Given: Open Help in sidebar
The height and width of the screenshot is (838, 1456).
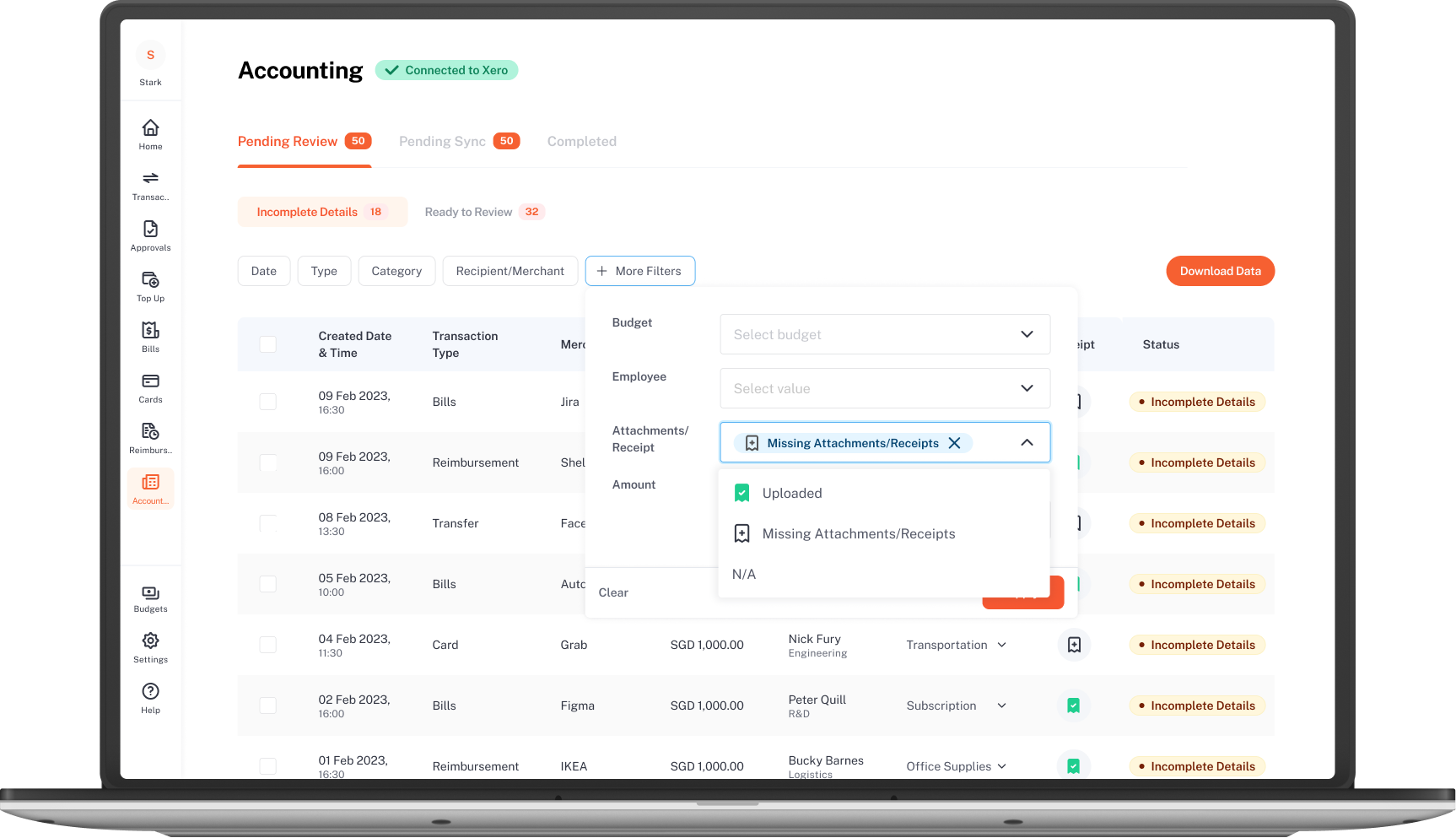Looking at the screenshot, I should (150, 699).
